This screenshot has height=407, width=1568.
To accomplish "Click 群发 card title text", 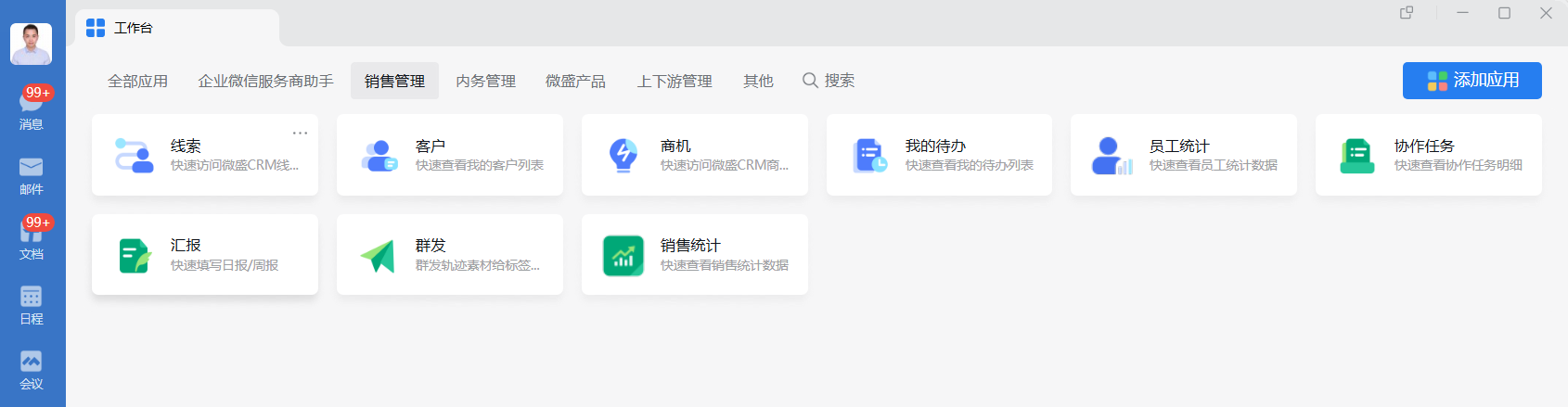I will [x=431, y=245].
